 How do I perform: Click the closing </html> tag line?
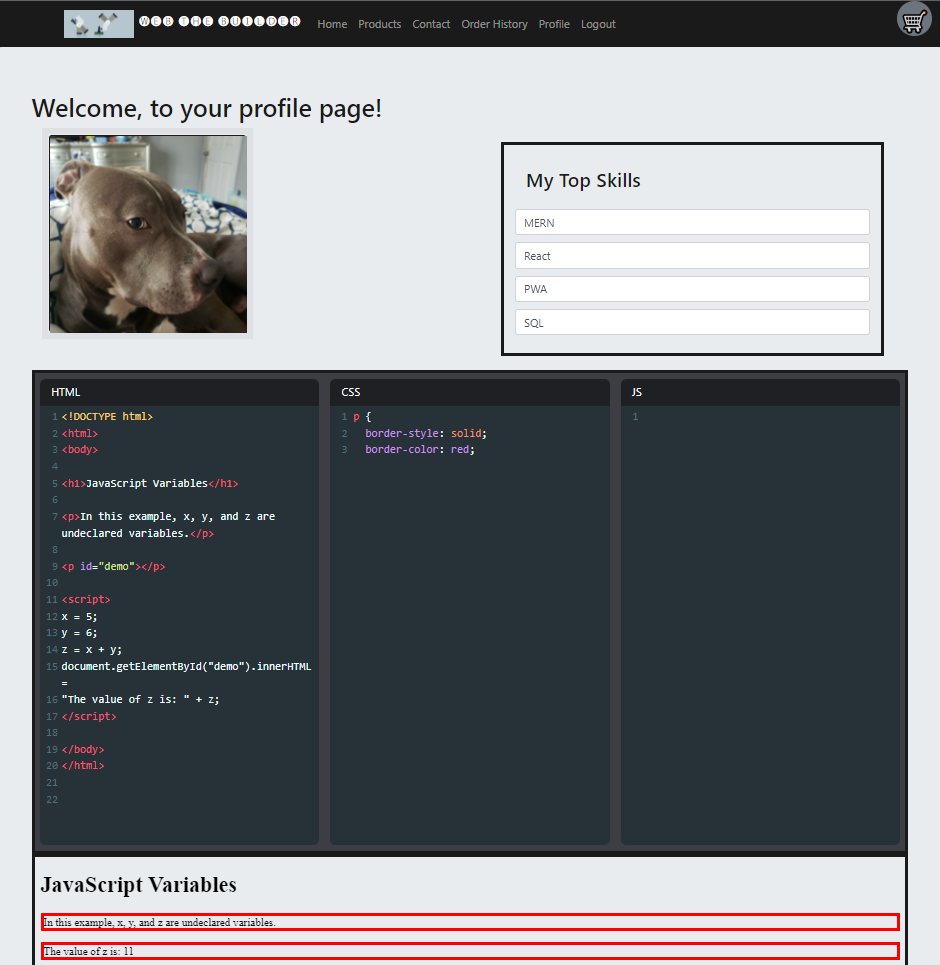click(x=82, y=766)
